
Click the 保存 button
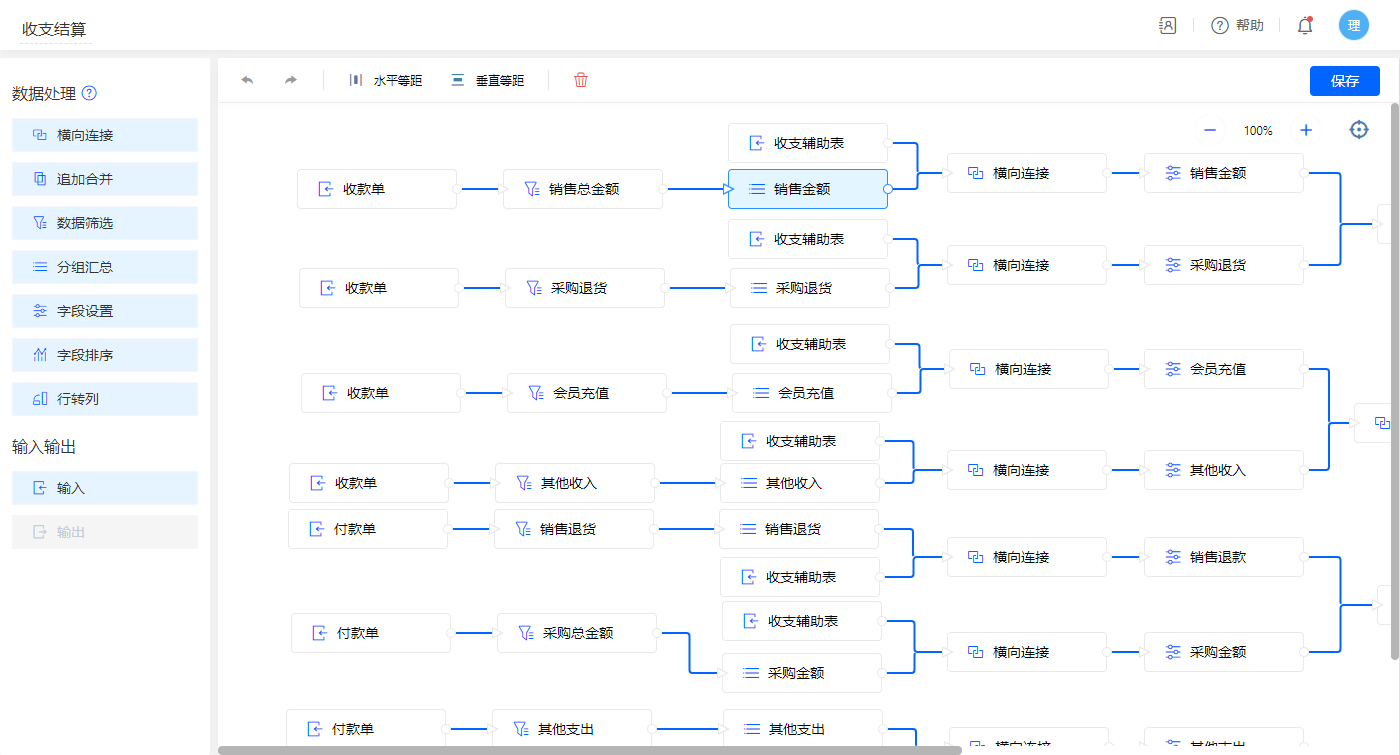(x=1344, y=81)
